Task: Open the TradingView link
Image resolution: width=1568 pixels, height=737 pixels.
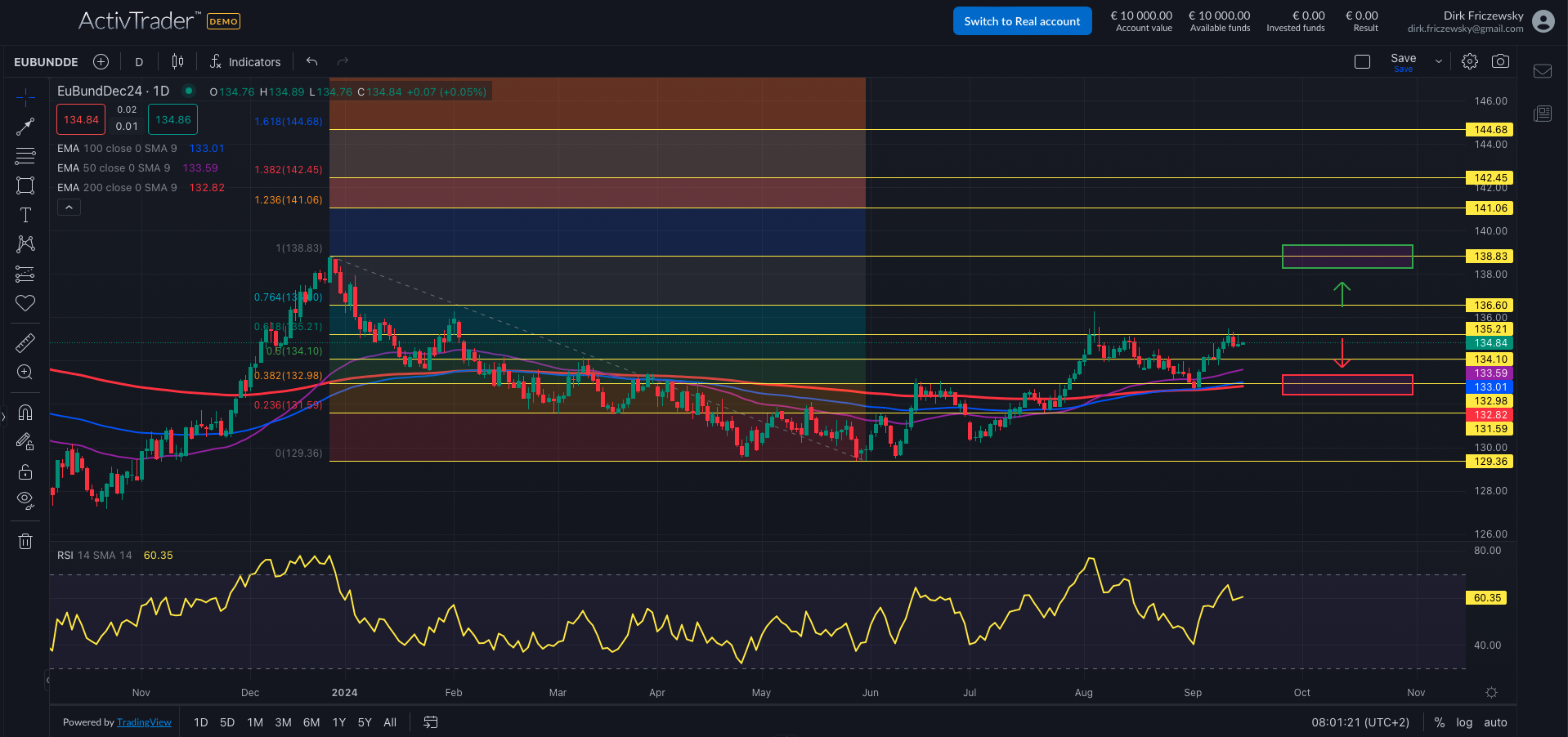Action: pyautogui.click(x=144, y=722)
